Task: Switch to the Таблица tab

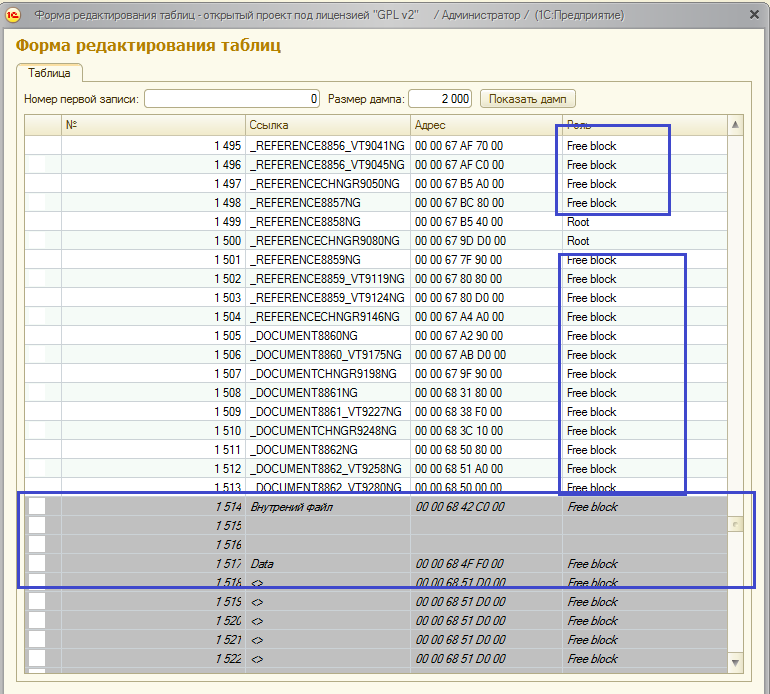Action: pos(49,73)
